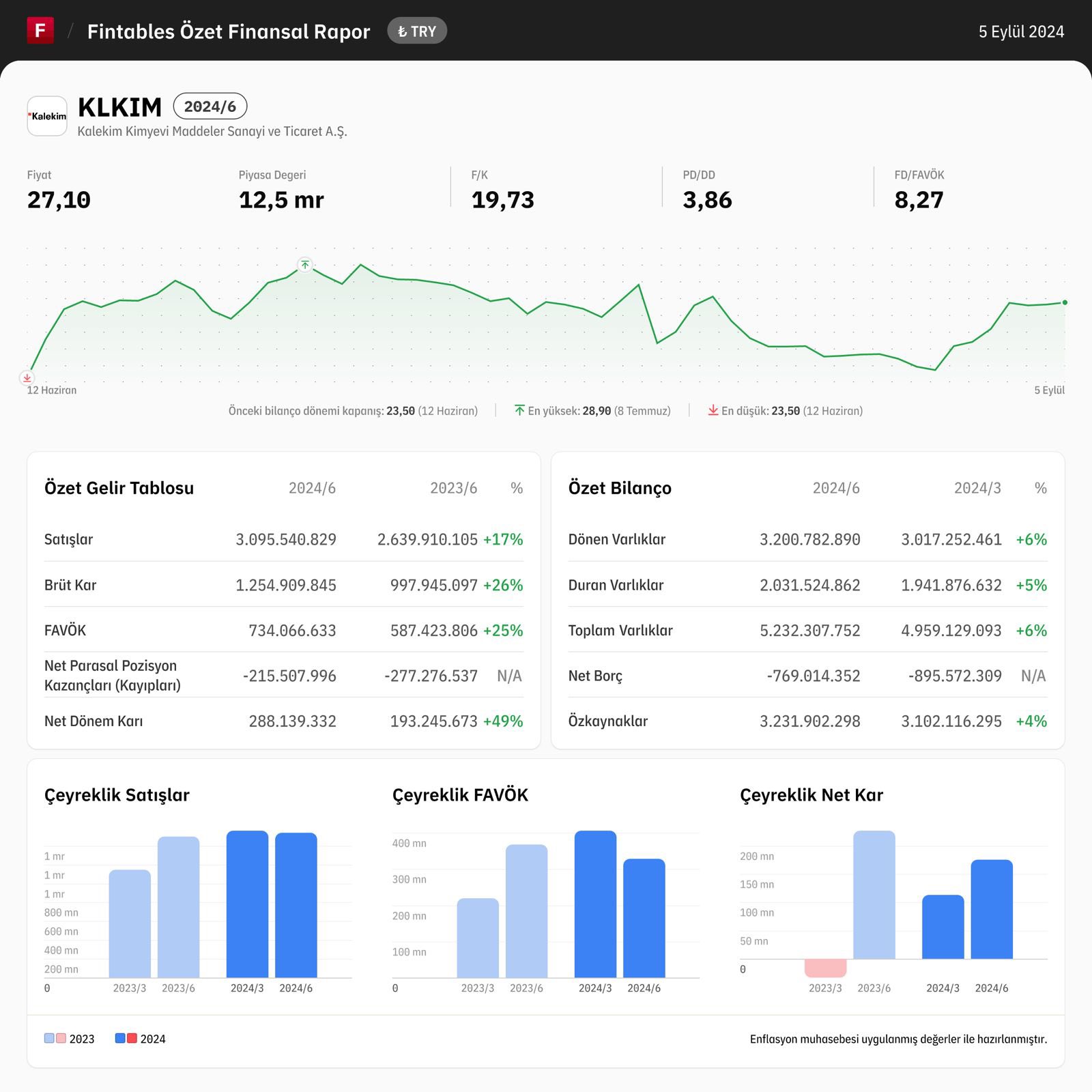Click the Net Parasal Pozisyon value -215.507.996
This screenshot has width=1092, height=1092.
[289, 676]
